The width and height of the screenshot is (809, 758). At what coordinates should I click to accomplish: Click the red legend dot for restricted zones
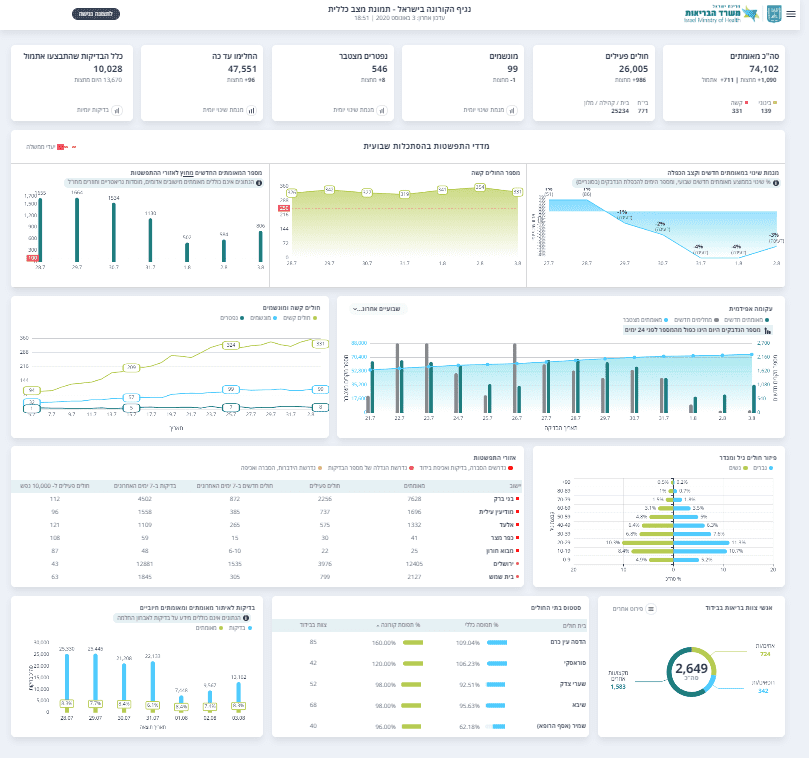(x=511, y=468)
